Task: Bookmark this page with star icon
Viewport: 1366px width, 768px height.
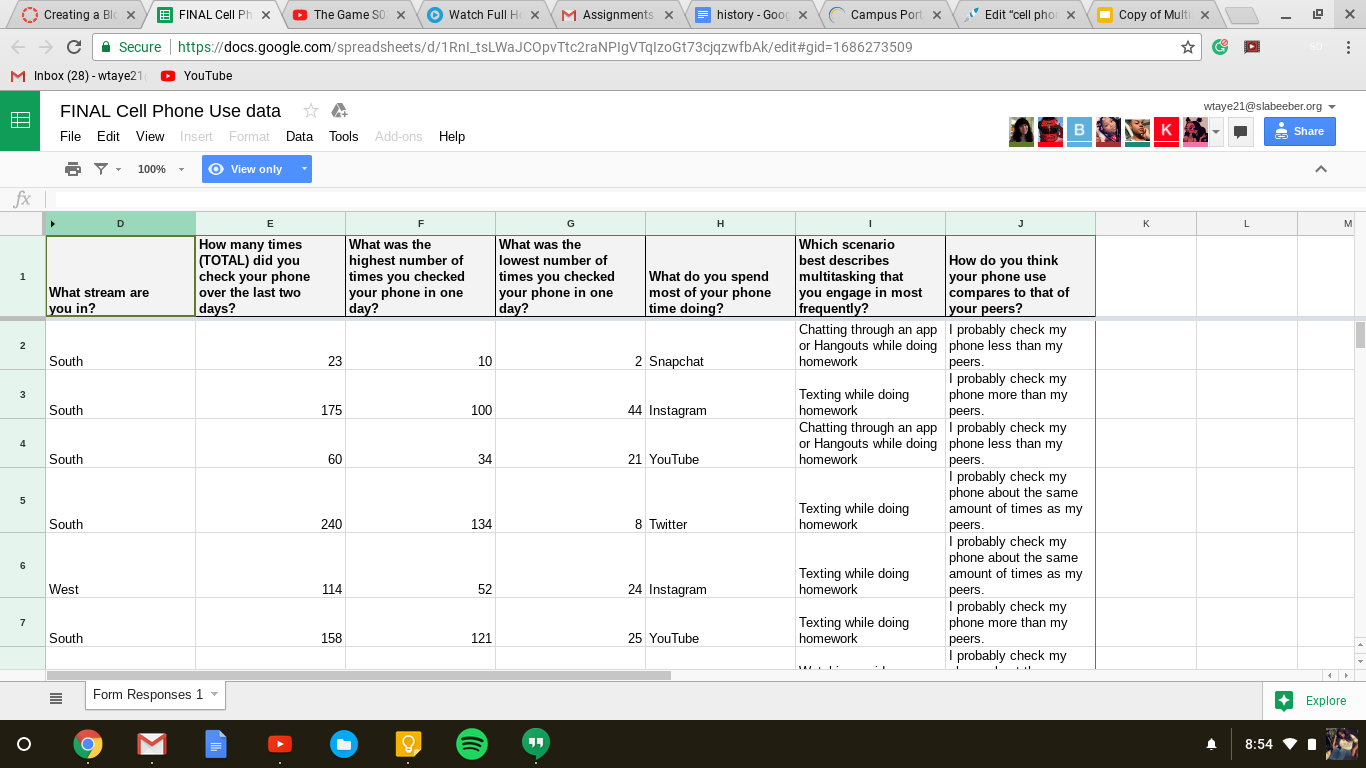Action: (x=1188, y=47)
